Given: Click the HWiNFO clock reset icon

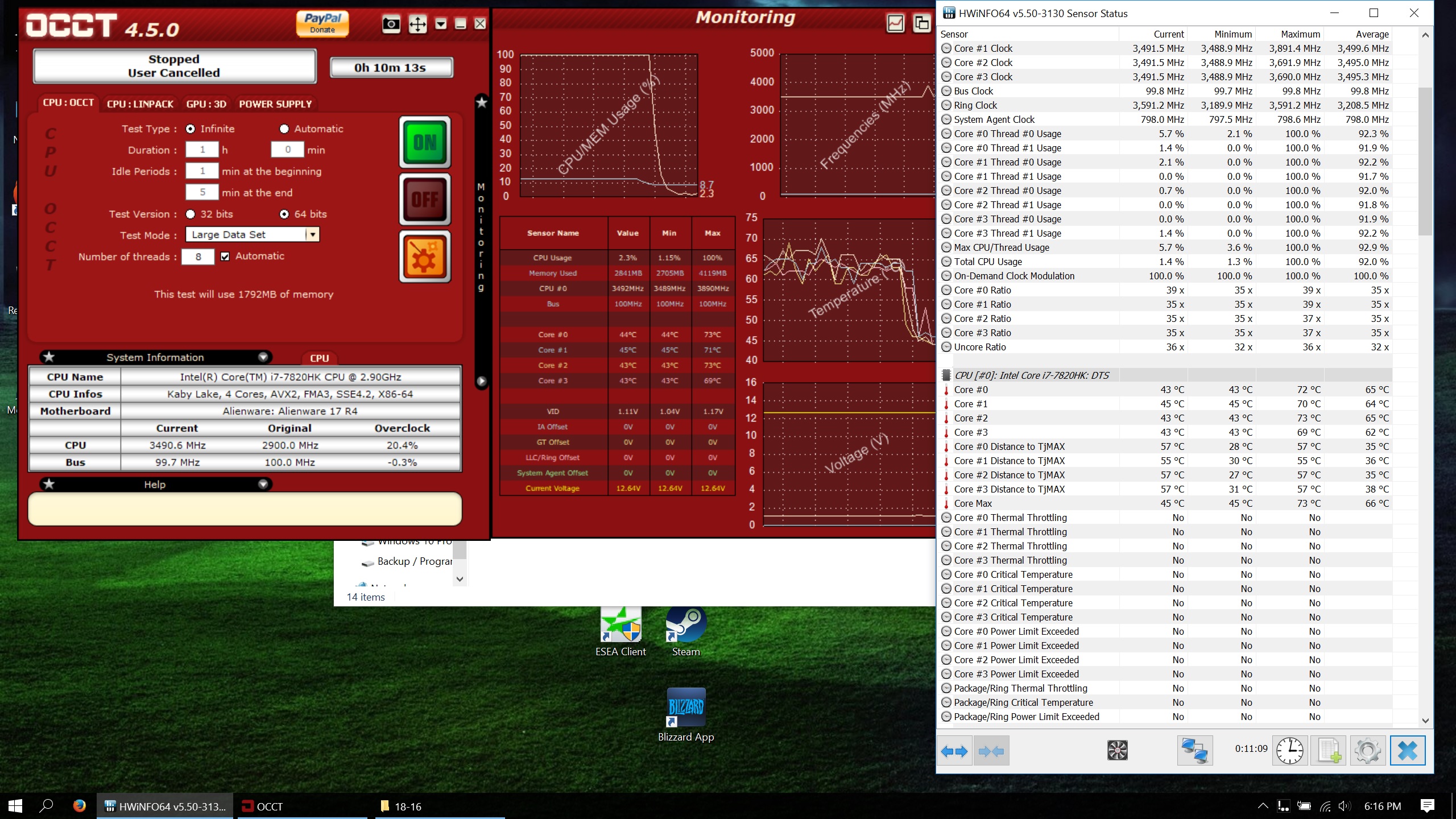Looking at the screenshot, I should pyautogui.click(x=1290, y=750).
